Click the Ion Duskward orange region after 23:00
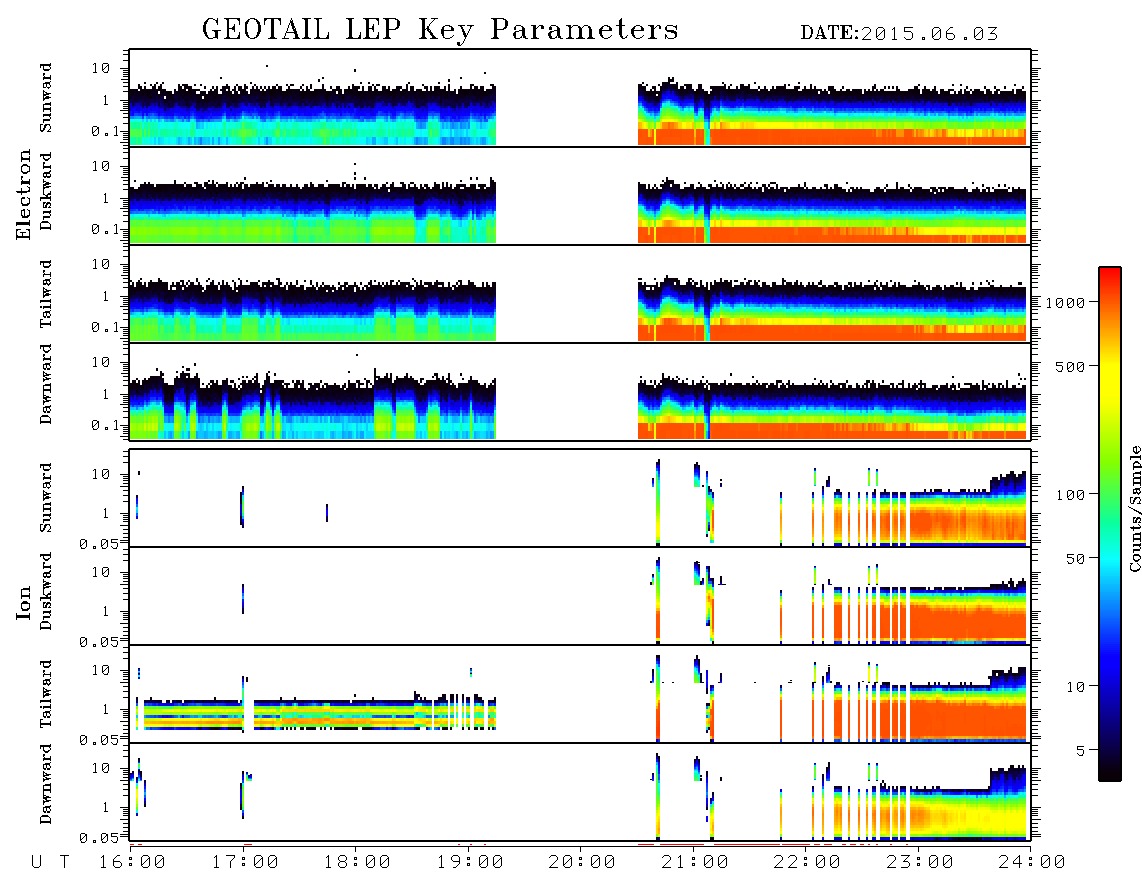The image size is (1142, 880). coord(969,621)
